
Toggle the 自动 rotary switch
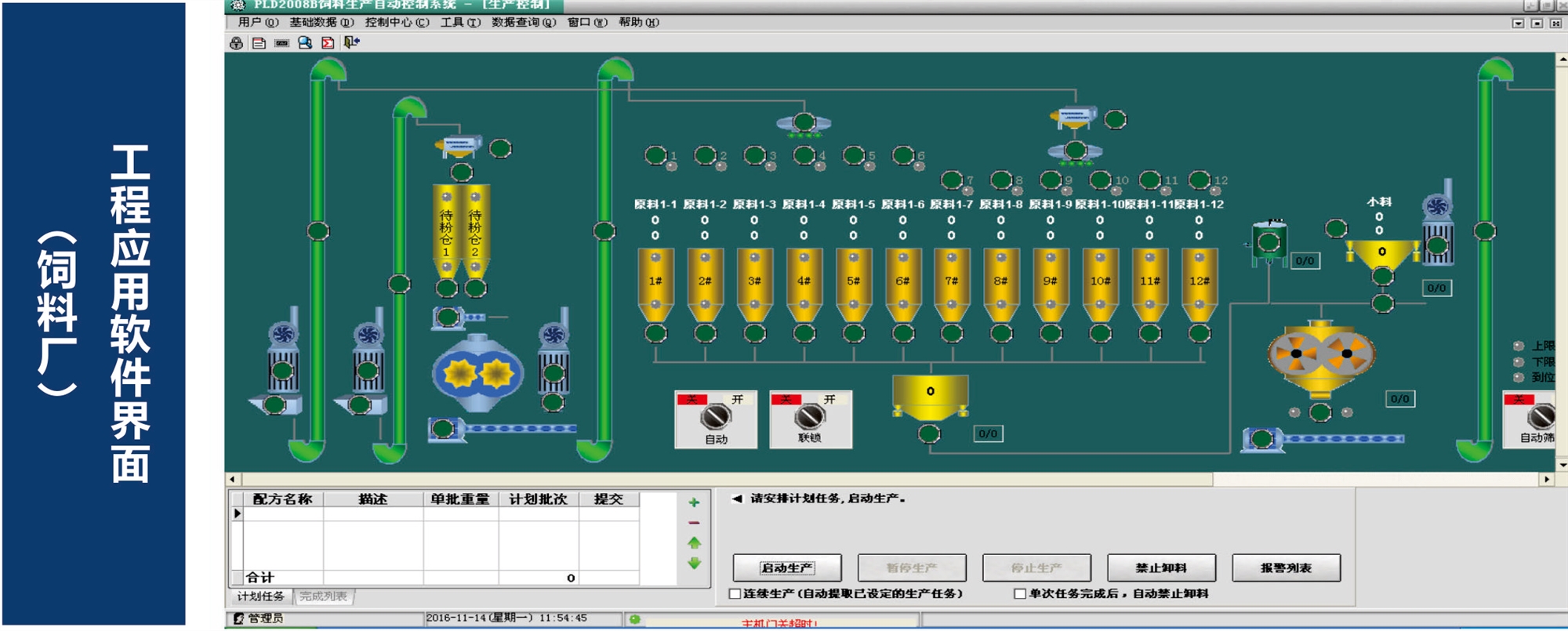pyautogui.click(x=716, y=417)
